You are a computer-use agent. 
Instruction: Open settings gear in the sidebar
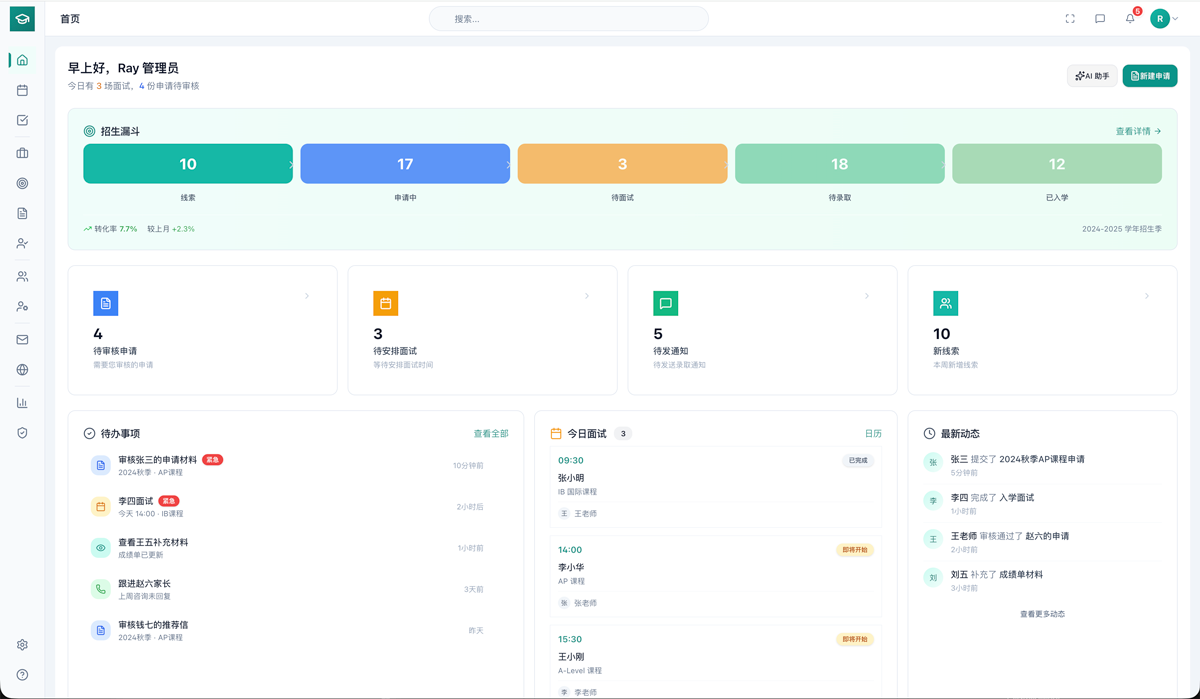click(22, 645)
